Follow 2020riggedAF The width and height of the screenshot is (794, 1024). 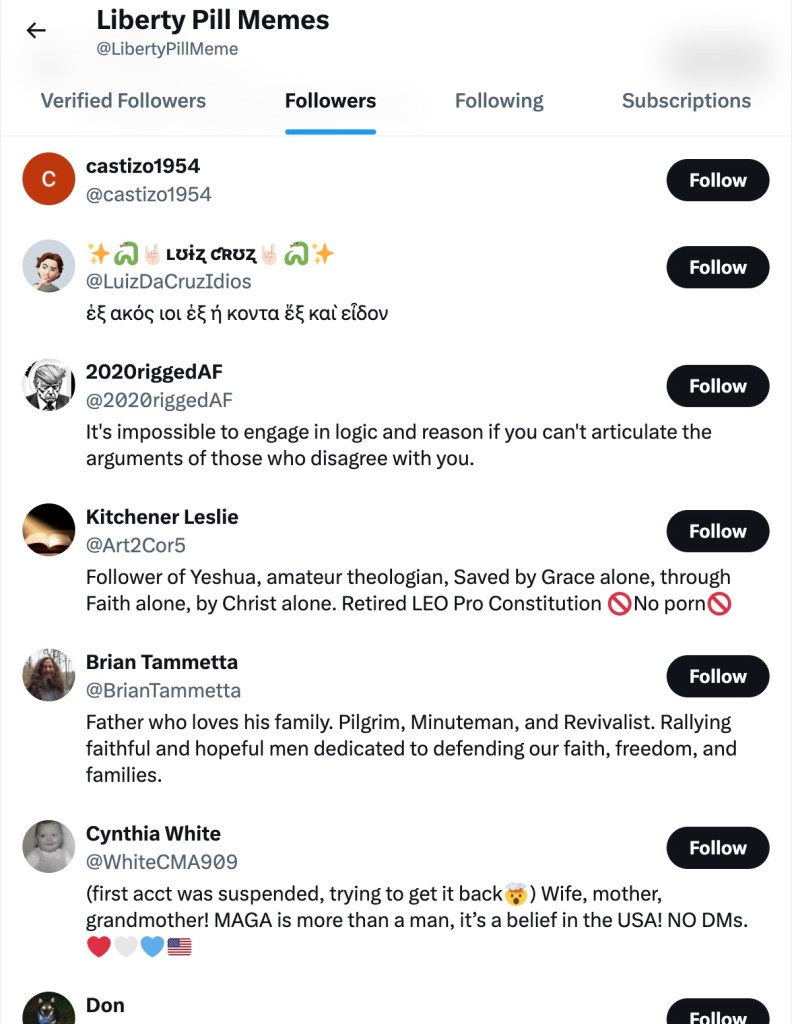(717, 386)
